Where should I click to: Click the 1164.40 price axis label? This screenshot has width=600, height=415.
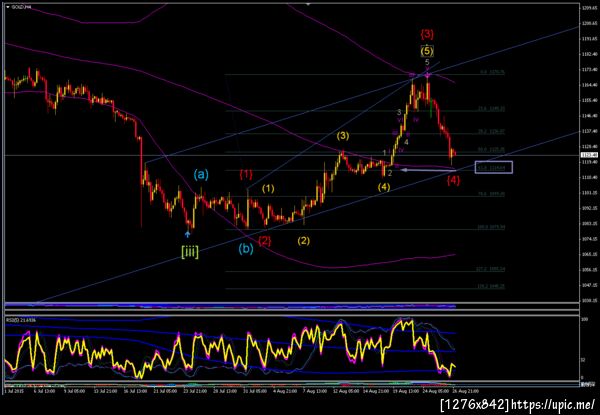click(589, 85)
